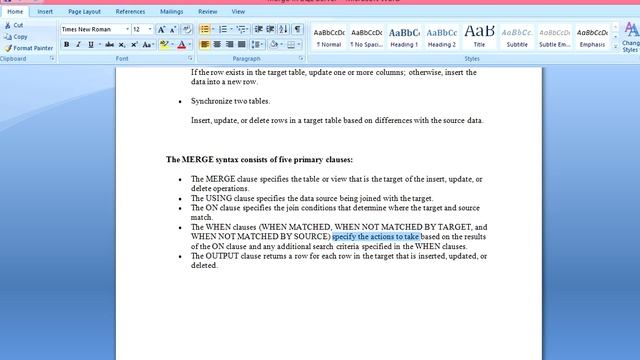Open the font size 12 dropdown
This screenshot has width=640, height=360.
(150, 29)
